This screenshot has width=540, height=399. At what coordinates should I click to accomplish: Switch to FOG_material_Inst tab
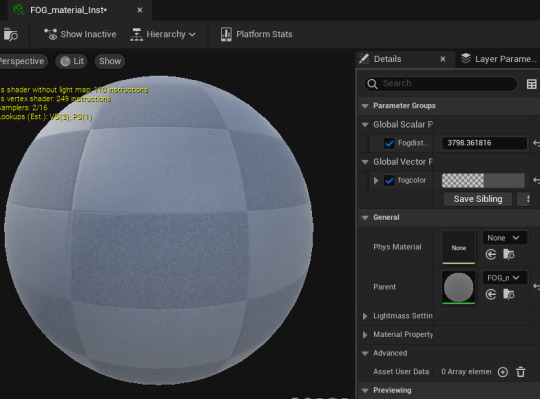pos(68,10)
